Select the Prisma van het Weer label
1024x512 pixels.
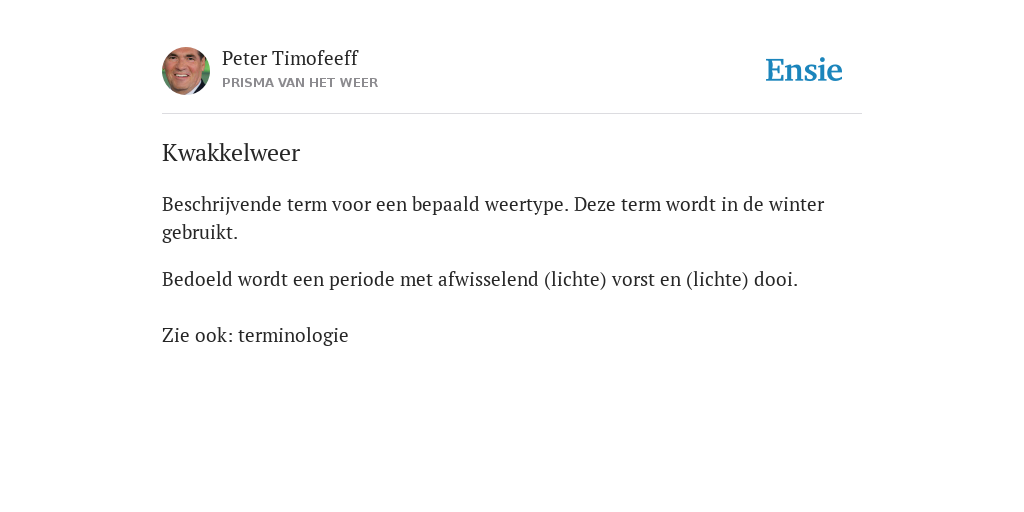[x=300, y=83]
